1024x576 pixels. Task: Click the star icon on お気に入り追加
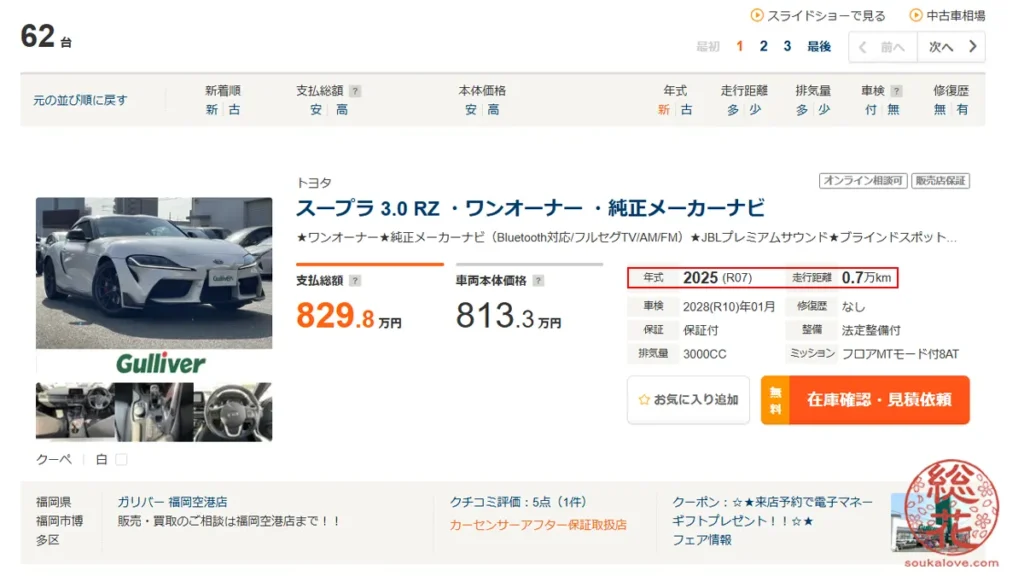(x=645, y=399)
